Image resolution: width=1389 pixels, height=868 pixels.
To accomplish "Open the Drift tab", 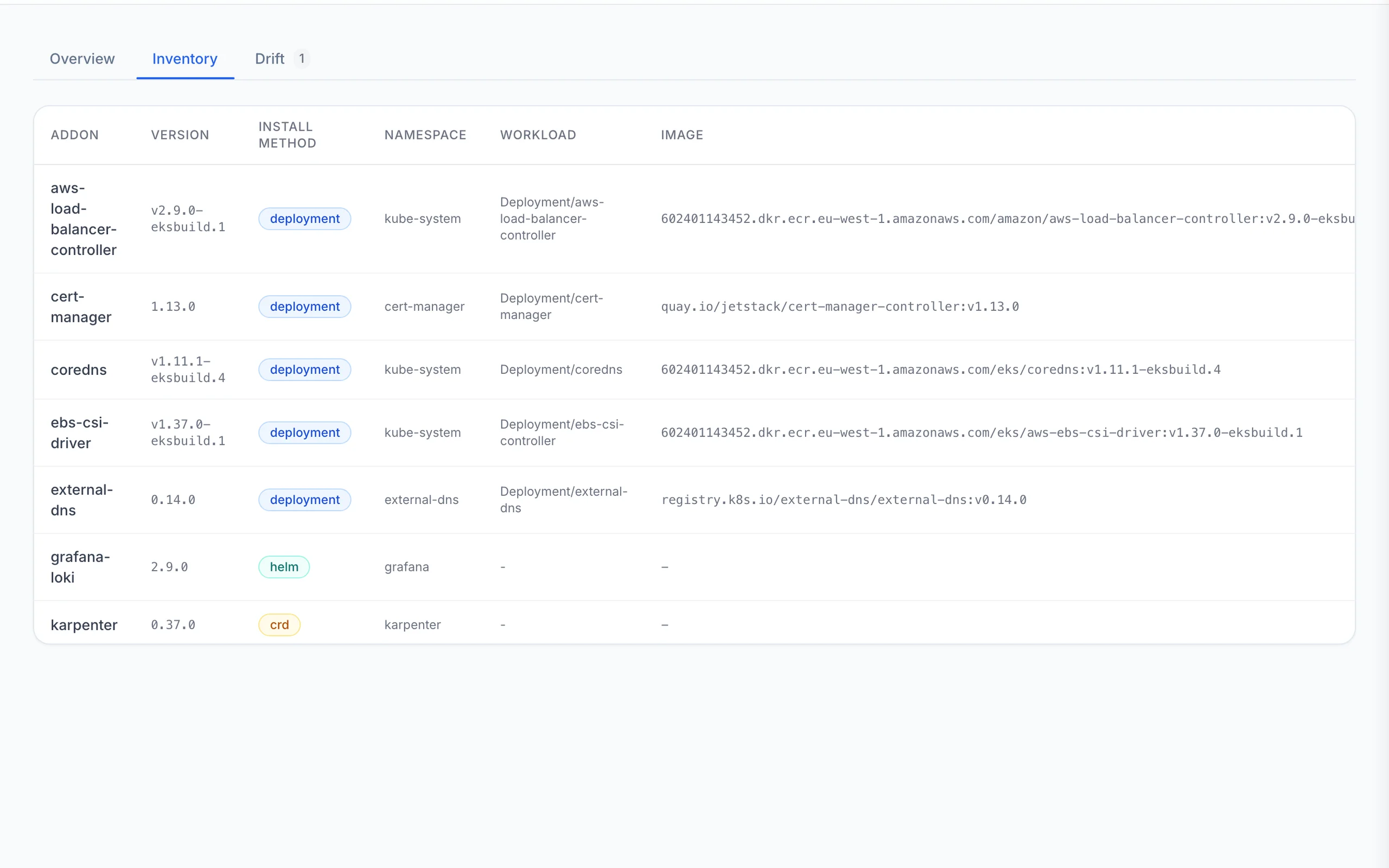I will pyautogui.click(x=269, y=59).
